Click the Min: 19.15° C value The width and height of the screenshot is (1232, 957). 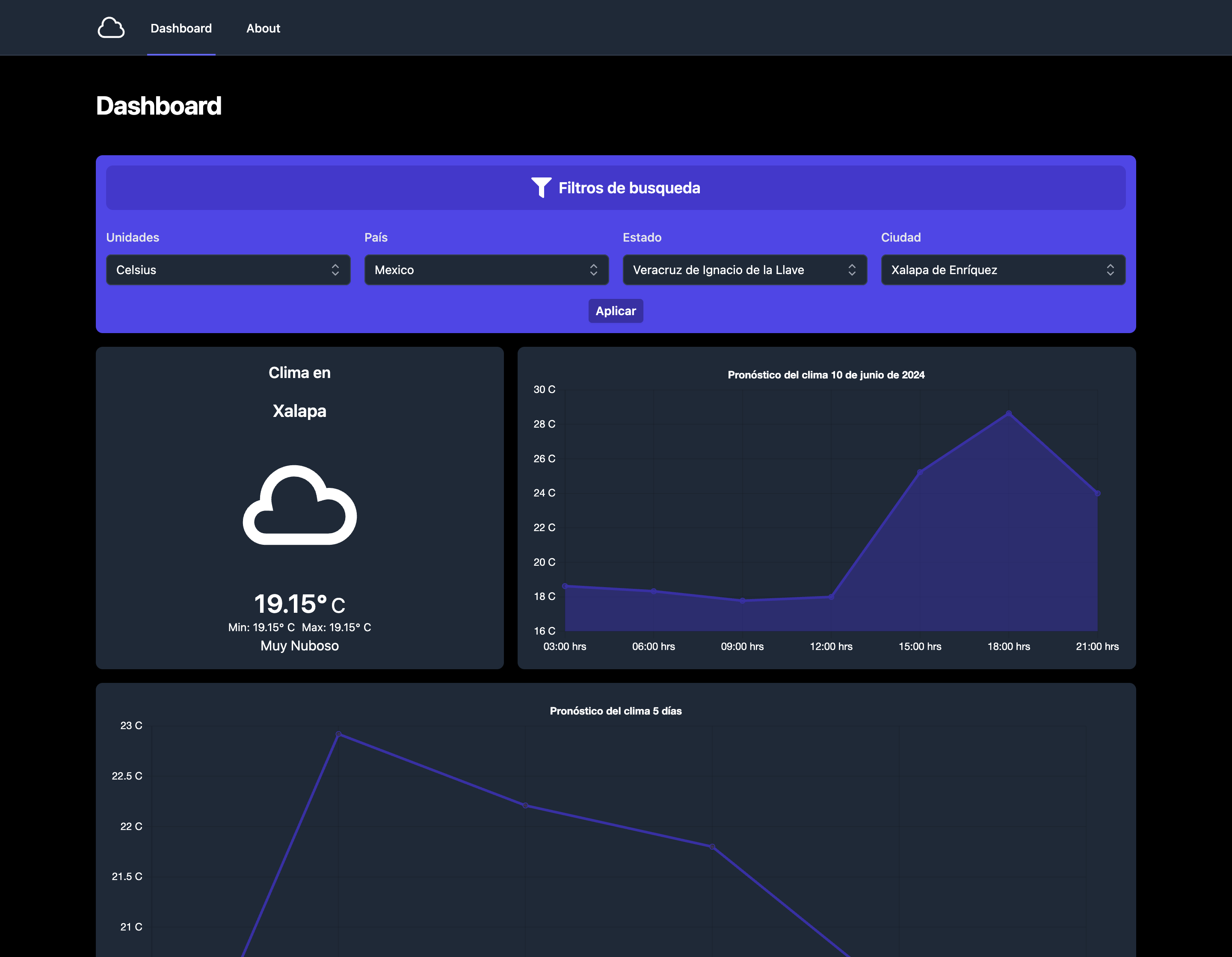[261, 627]
